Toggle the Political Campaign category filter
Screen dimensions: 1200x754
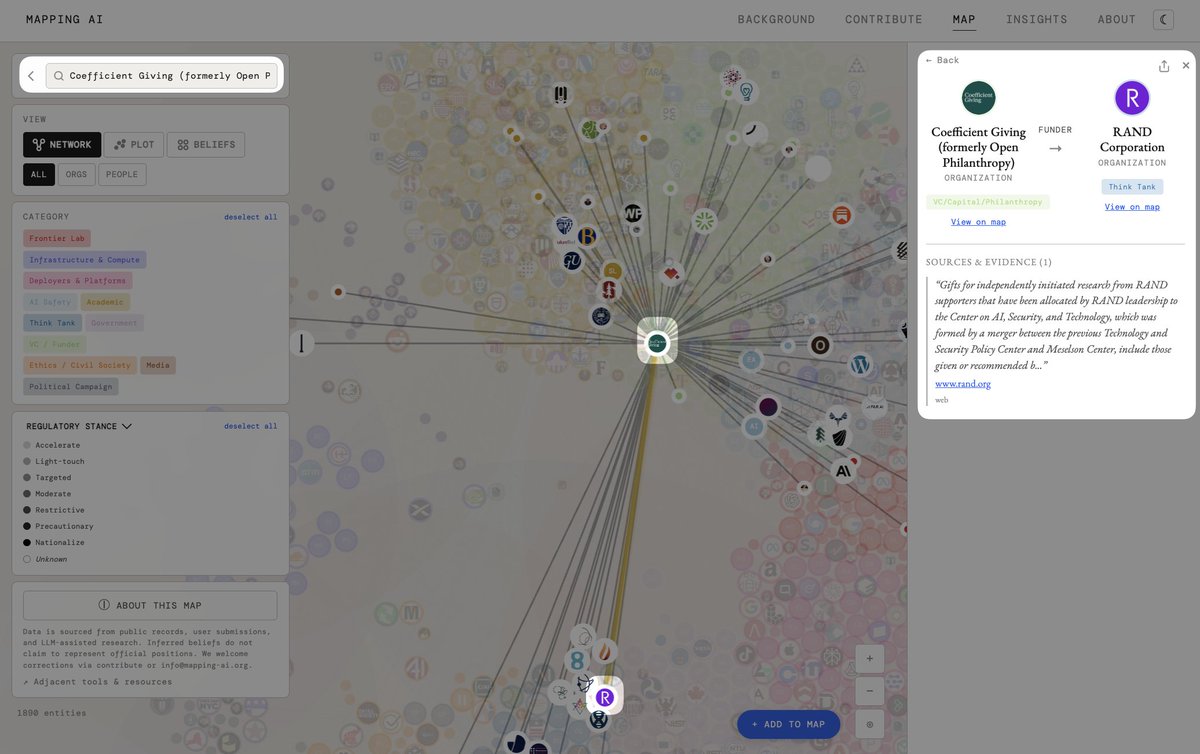(71, 386)
